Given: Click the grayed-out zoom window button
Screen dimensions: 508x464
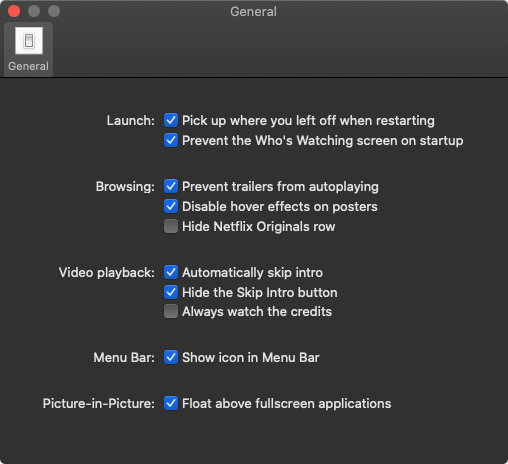Looking at the screenshot, I should click(54, 11).
